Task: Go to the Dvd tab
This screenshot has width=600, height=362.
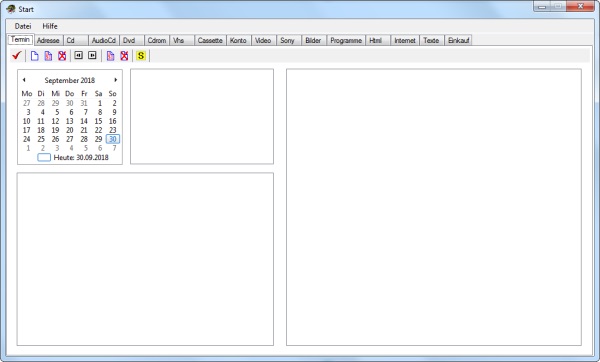Action: point(132,40)
